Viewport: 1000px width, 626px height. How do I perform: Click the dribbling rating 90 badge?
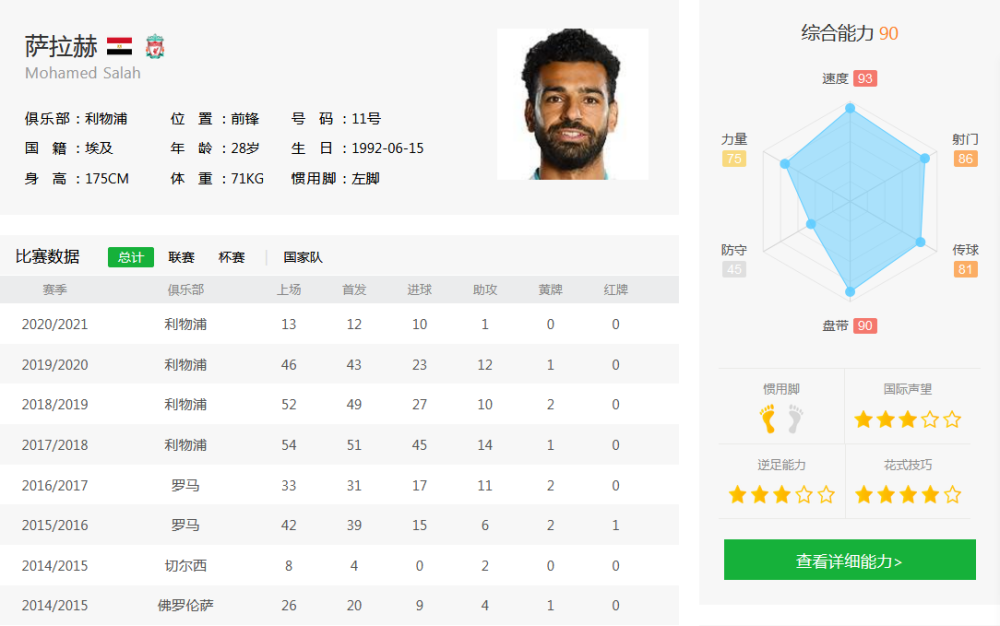tap(865, 326)
